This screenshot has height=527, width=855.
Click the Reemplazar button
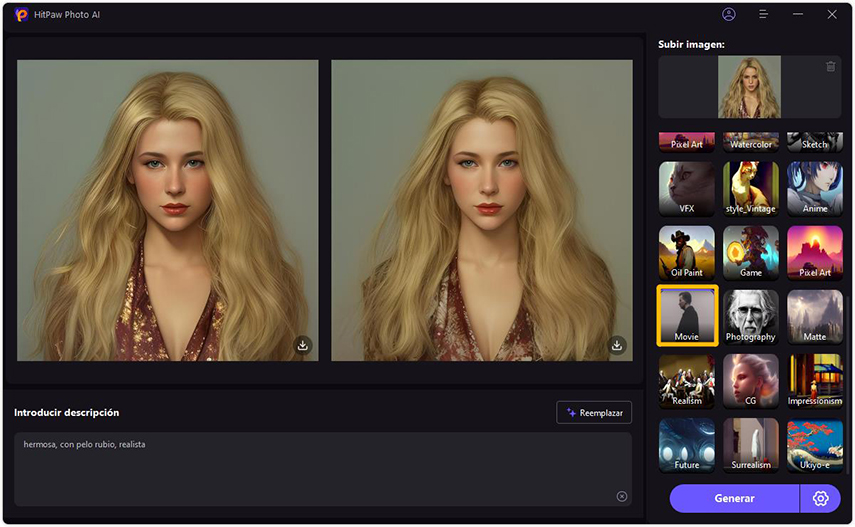coord(594,412)
